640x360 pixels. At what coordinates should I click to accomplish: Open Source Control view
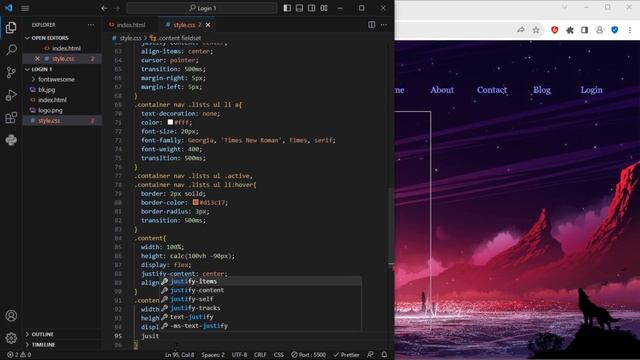tap(11, 73)
